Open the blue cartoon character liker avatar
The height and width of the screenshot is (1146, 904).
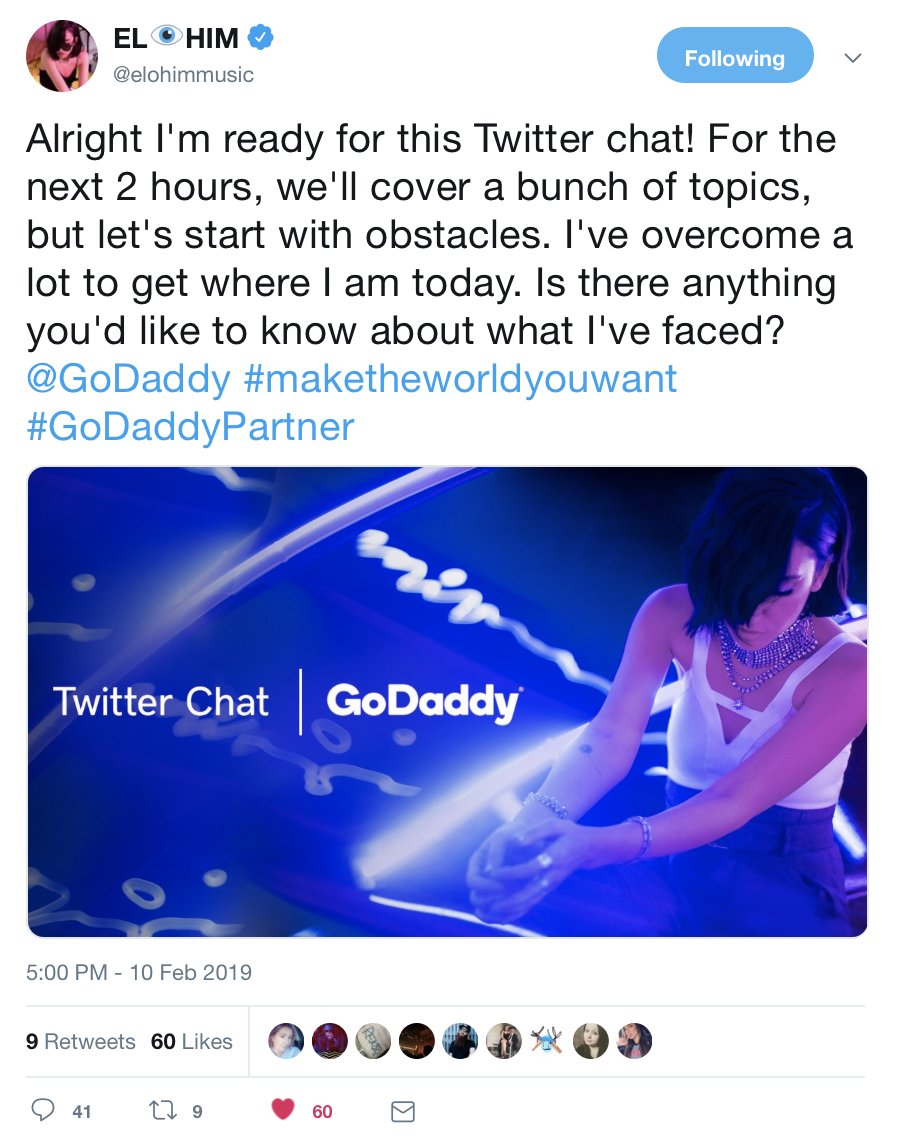tap(547, 1041)
